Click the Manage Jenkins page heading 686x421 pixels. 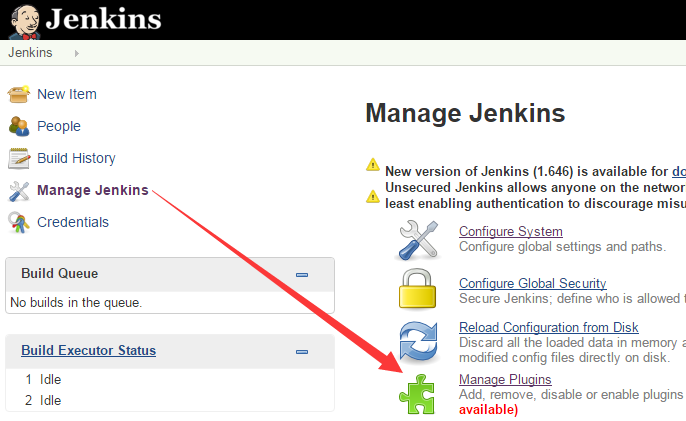click(x=465, y=113)
